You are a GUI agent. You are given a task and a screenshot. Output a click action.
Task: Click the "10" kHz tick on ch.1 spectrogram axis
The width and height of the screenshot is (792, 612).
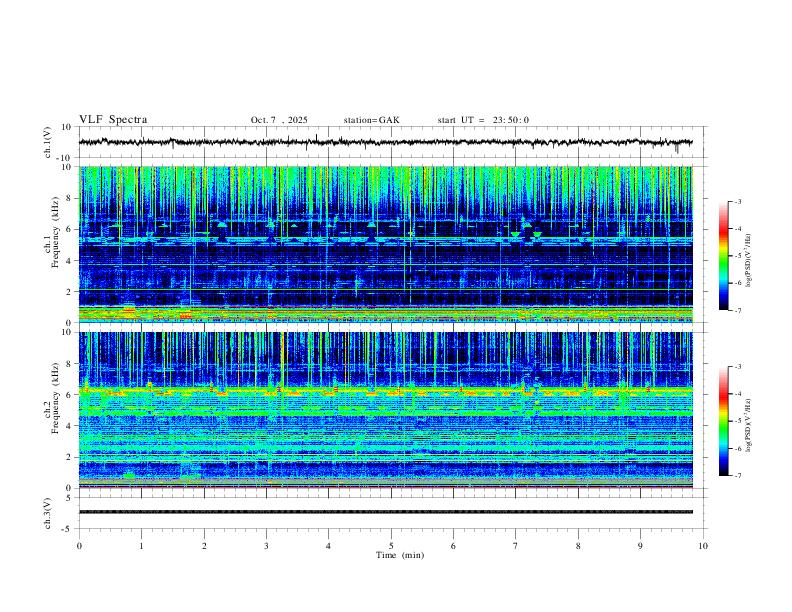pos(67,167)
